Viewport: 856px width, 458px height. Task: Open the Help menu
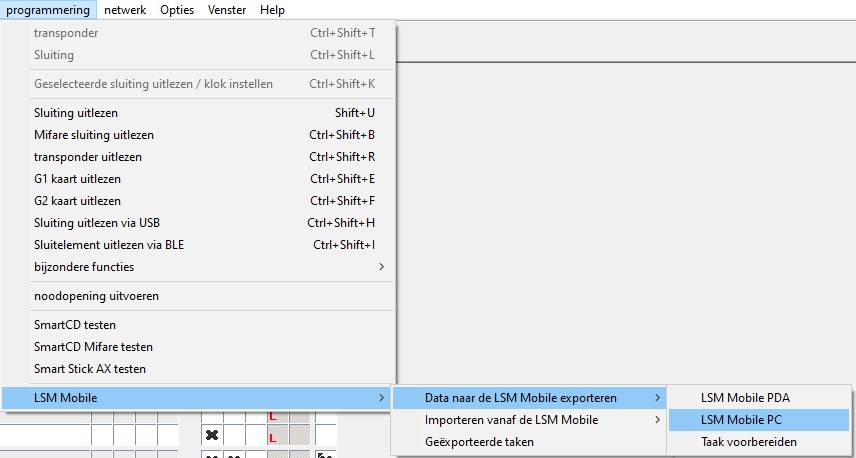click(x=272, y=10)
